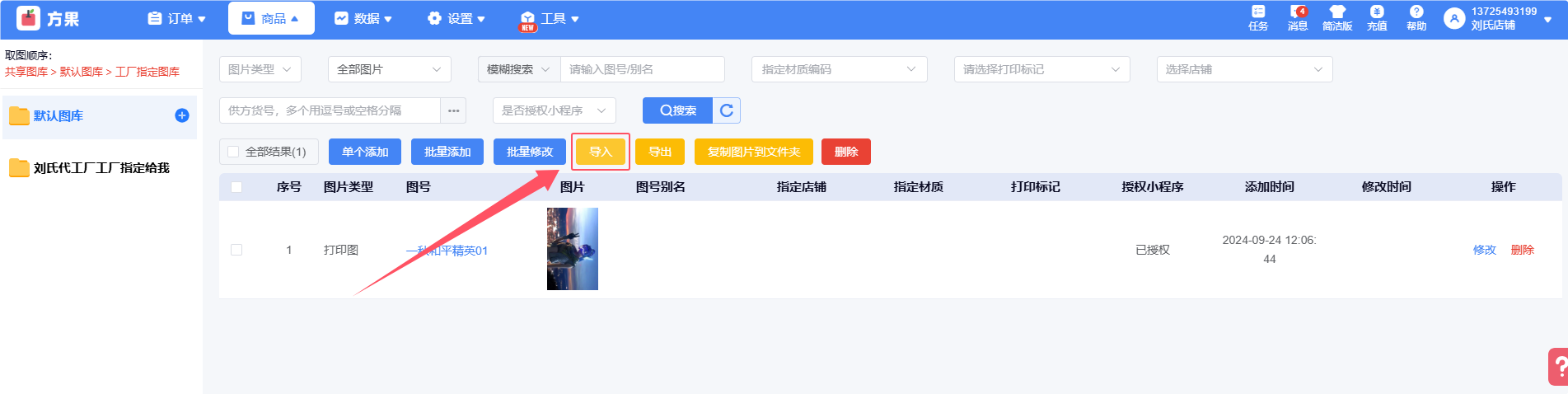
Task: Open the 图片类型 dropdown
Action: pos(260,69)
